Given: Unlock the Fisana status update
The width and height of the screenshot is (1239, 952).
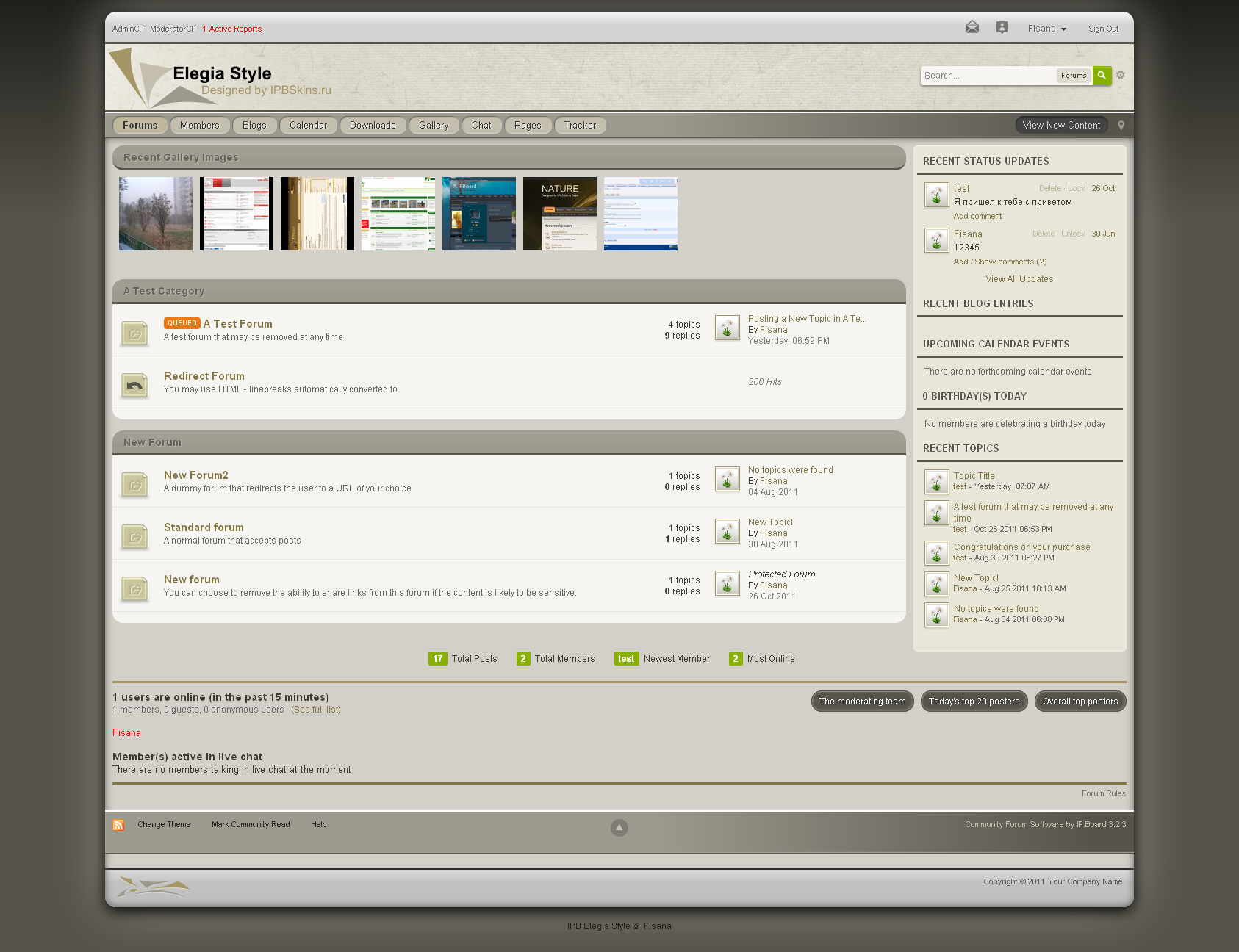Looking at the screenshot, I should [1072, 234].
